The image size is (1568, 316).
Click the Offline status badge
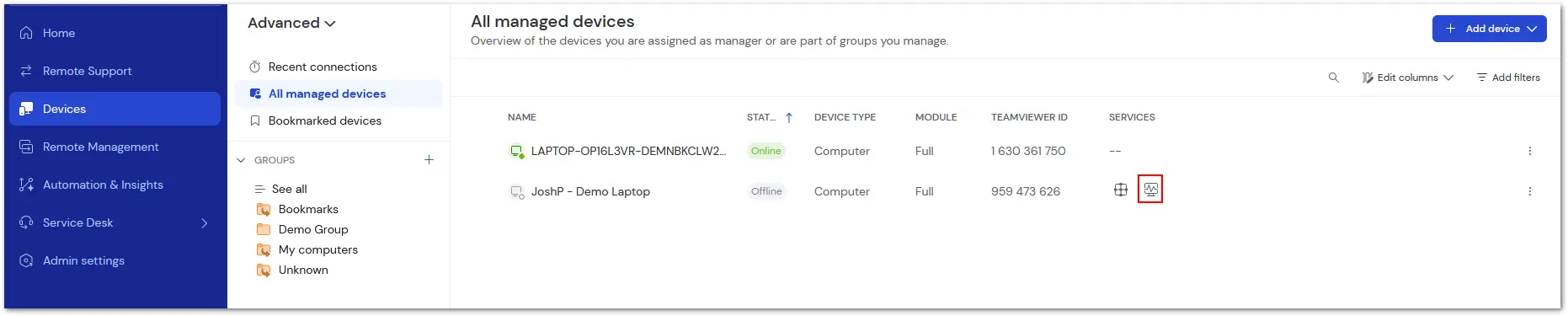766,191
